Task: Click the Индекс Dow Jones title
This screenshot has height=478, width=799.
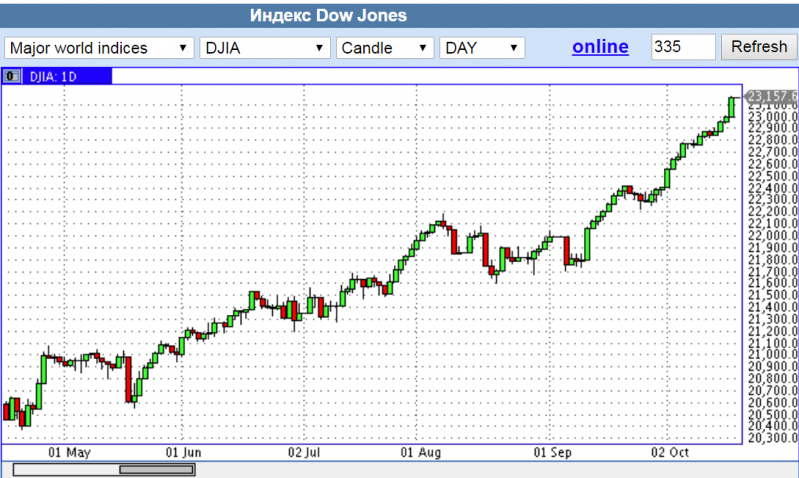Action: pos(328,15)
